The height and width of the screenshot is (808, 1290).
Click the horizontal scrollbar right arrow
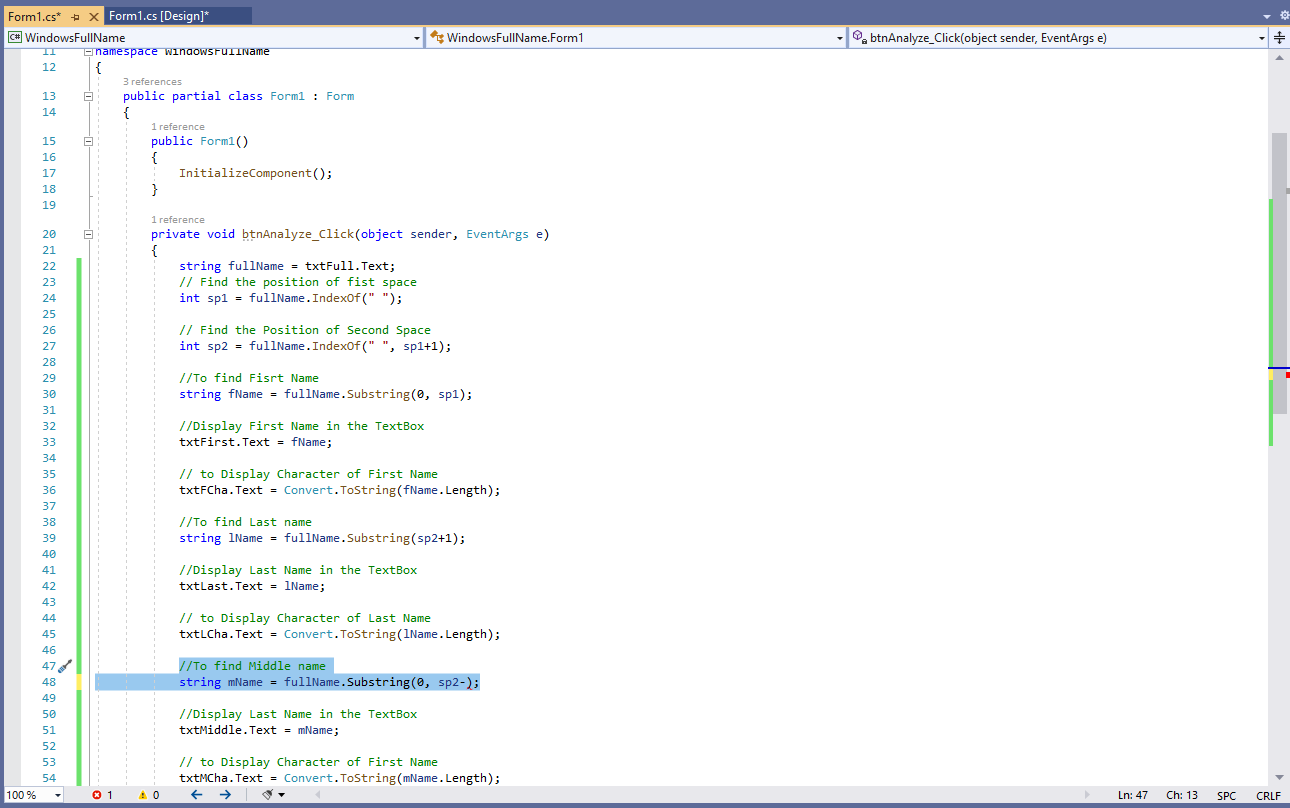[1089, 795]
